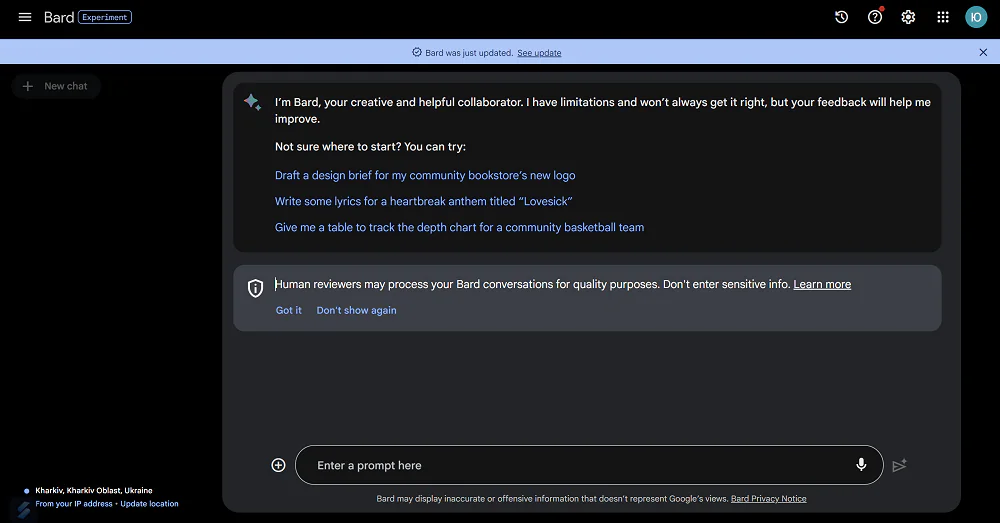1000x523 pixels.
Task: Click Got it on privacy notice
Action: (288, 311)
